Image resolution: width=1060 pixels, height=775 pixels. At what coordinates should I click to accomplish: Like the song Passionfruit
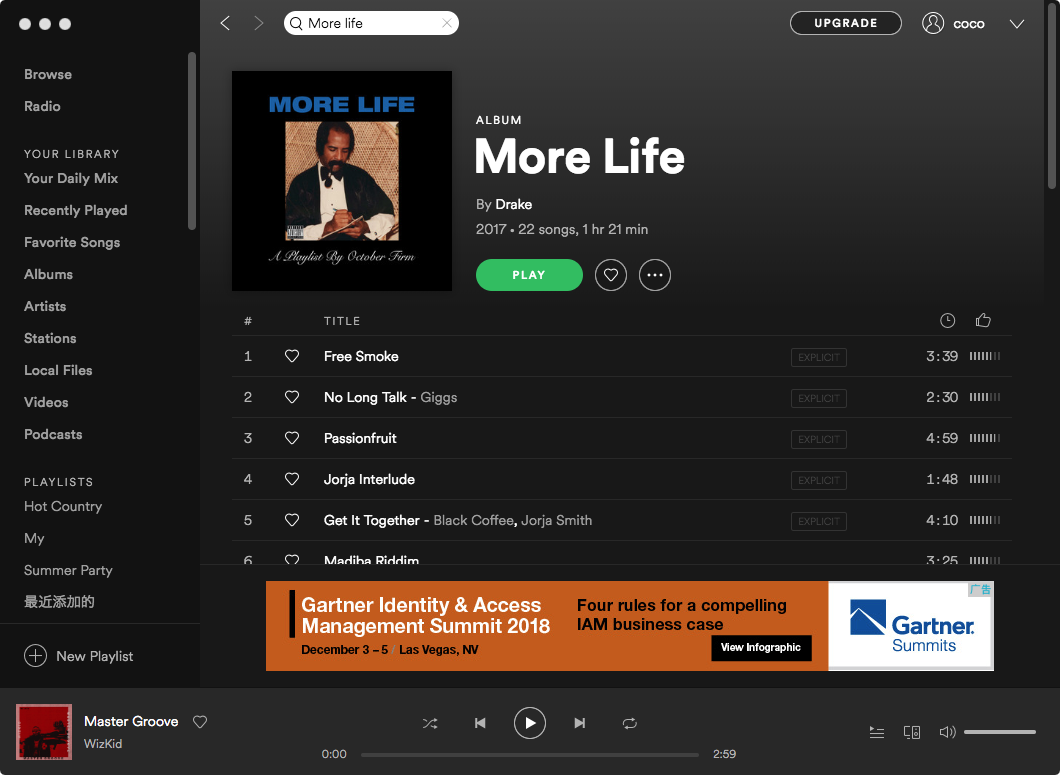pyautogui.click(x=292, y=438)
